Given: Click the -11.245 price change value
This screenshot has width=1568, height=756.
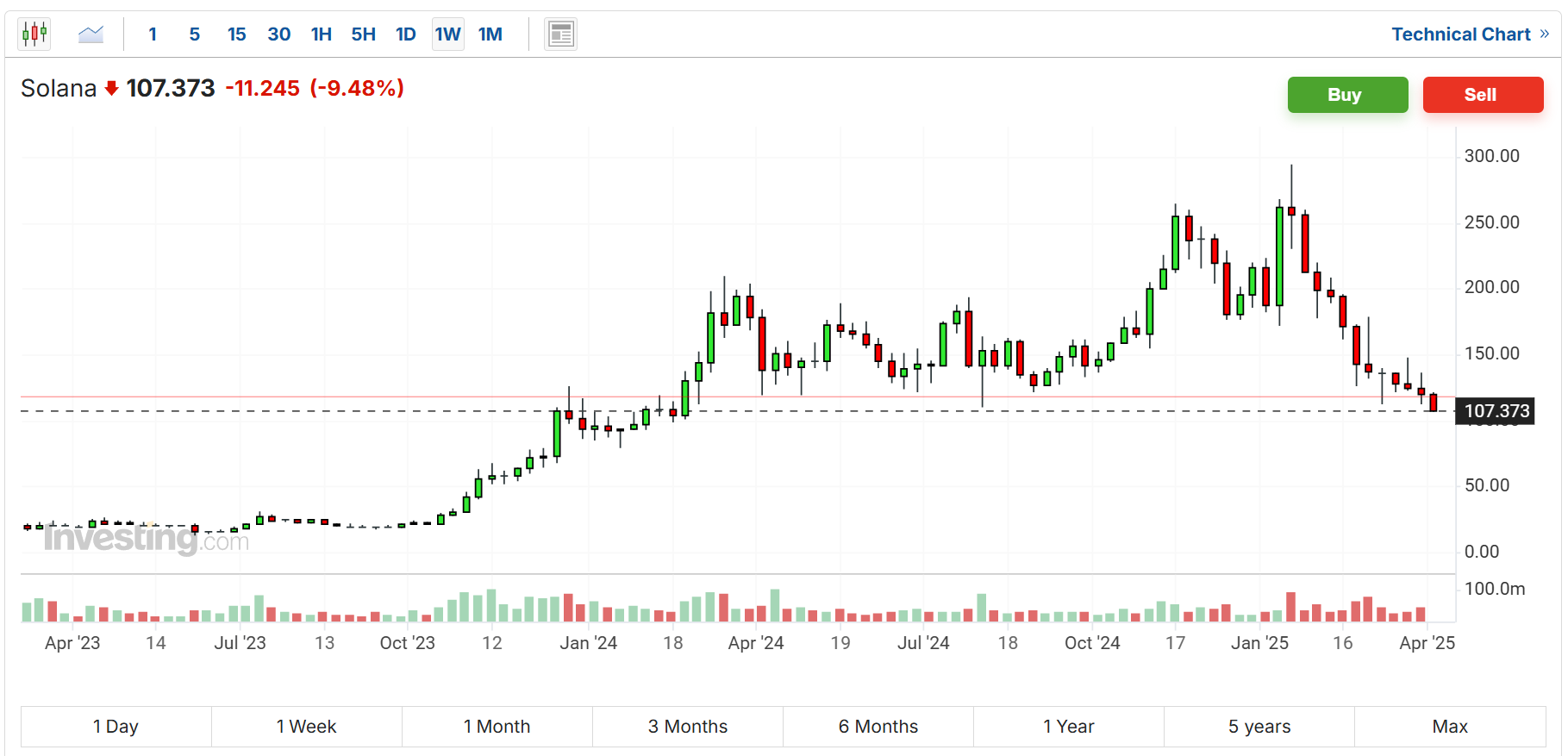Looking at the screenshot, I should (x=262, y=88).
